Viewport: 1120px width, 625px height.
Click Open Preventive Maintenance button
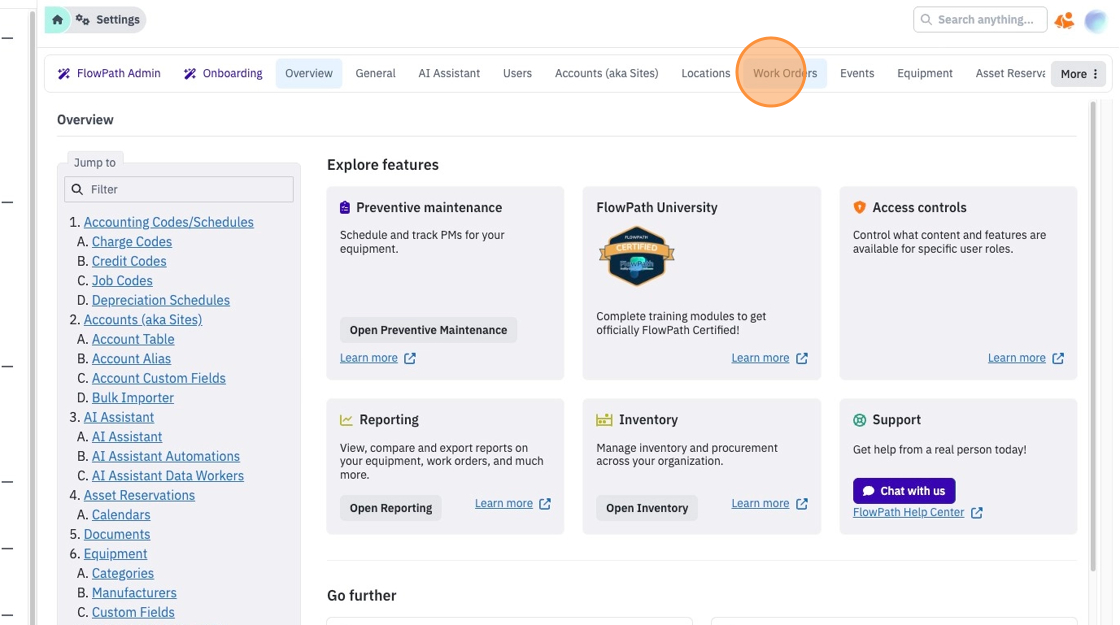click(428, 330)
